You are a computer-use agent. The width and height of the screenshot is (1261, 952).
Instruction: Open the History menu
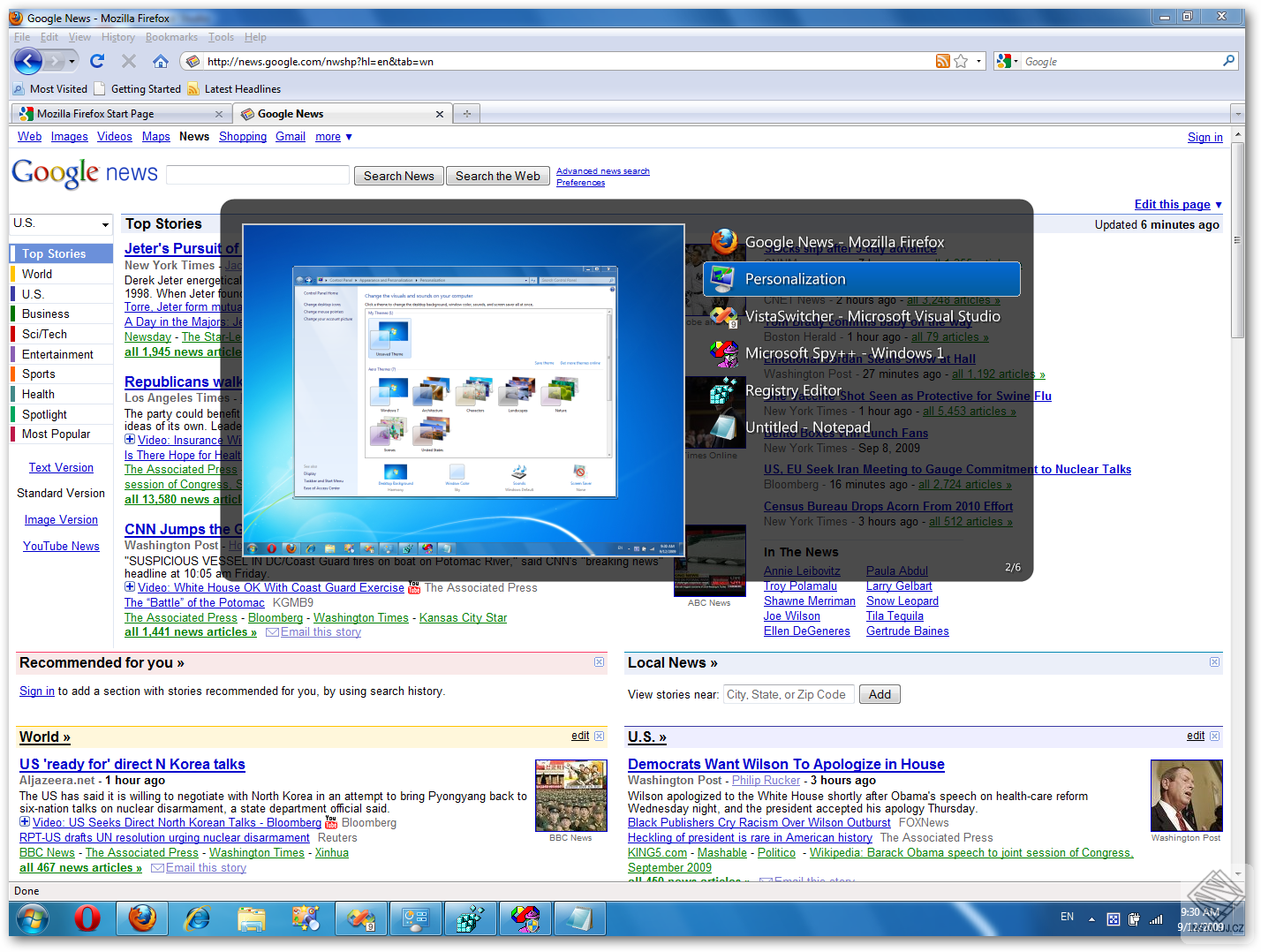click(x=118, y=37)
